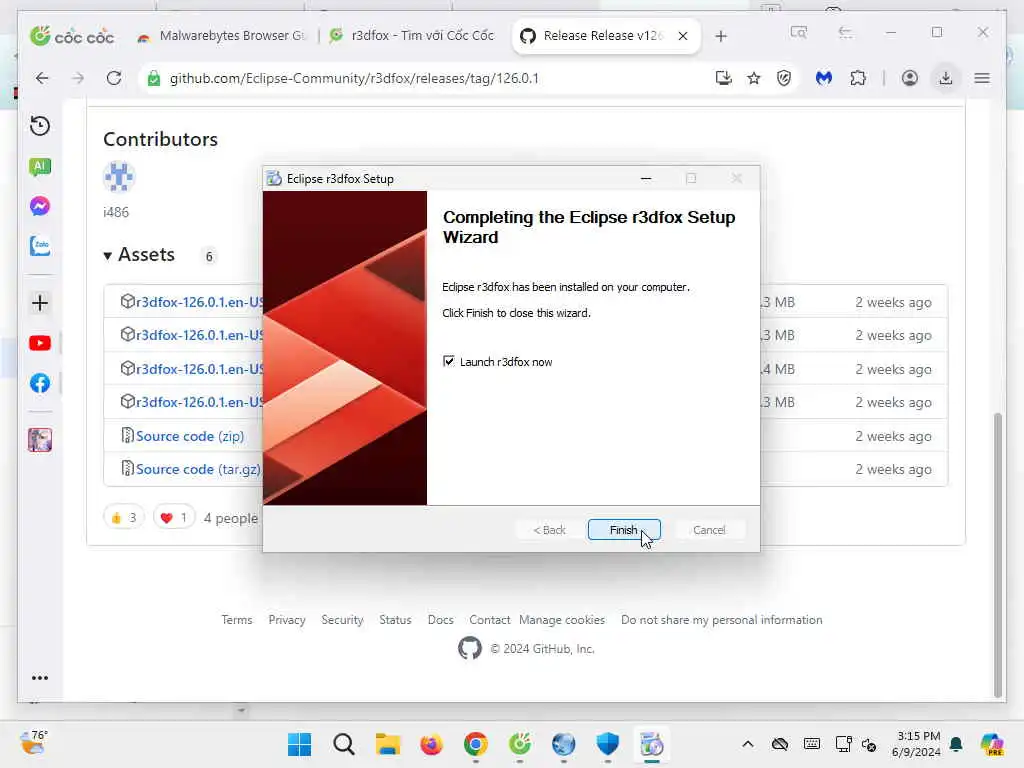Screen dimensions: 1024x768
Task: Open the user profile icon
Action: [909, 78]
